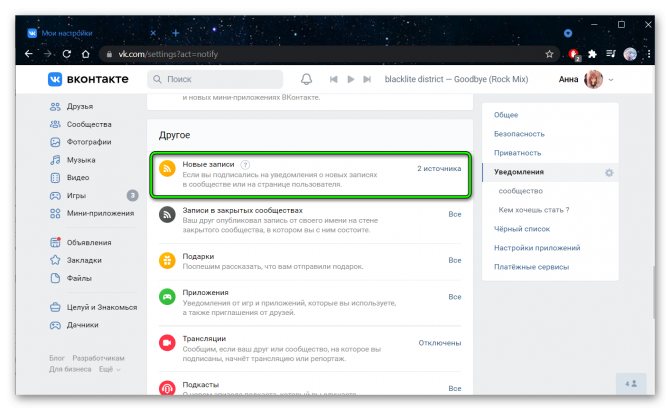670x410 pixels.
Task: Reload the vk.com page
Action: tap(67, 54)
